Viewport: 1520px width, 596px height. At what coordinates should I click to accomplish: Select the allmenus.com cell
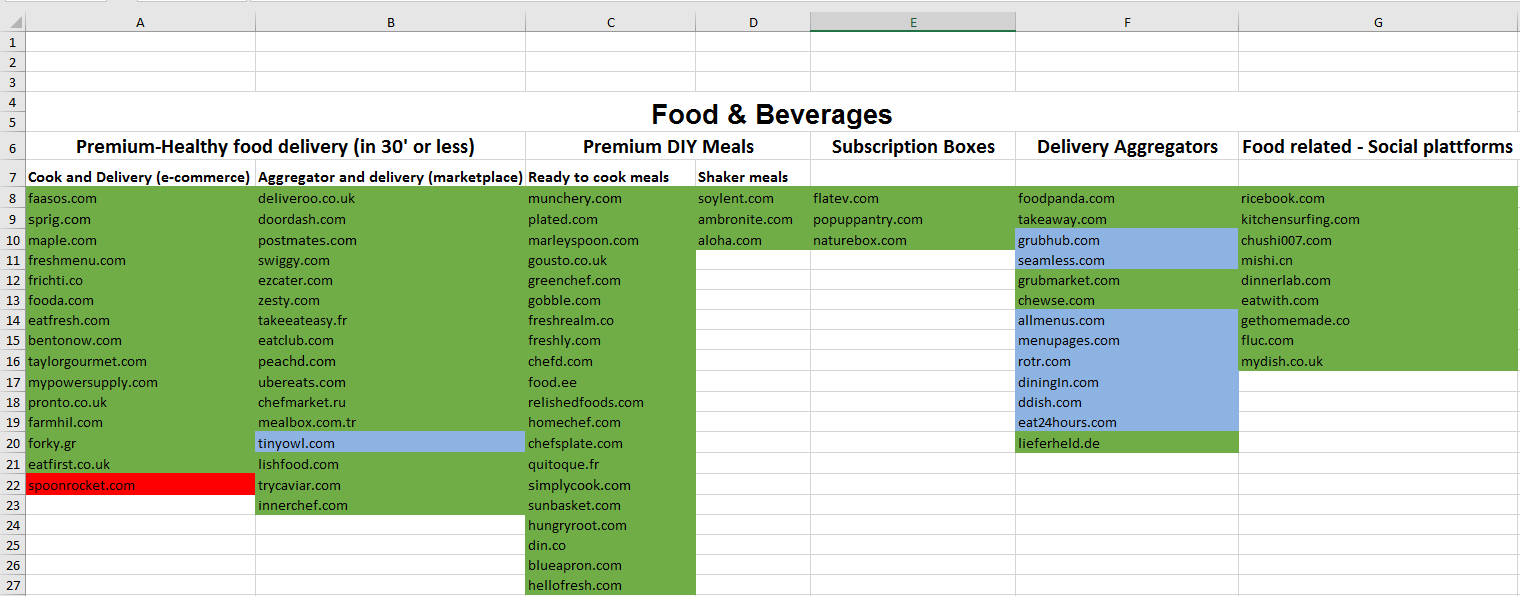click(1127, 320)
